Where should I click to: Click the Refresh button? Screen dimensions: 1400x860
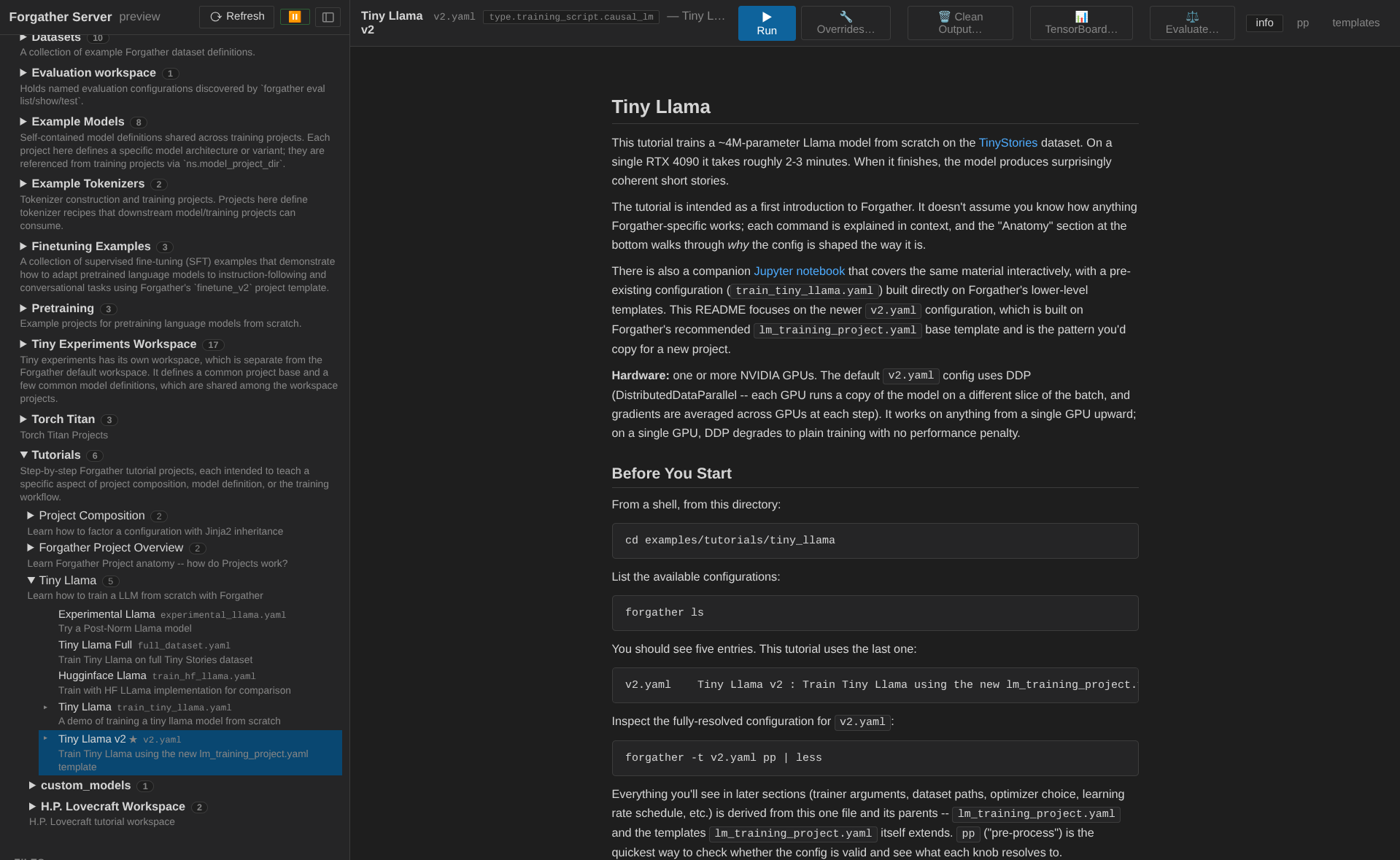(x=236, y=17)
